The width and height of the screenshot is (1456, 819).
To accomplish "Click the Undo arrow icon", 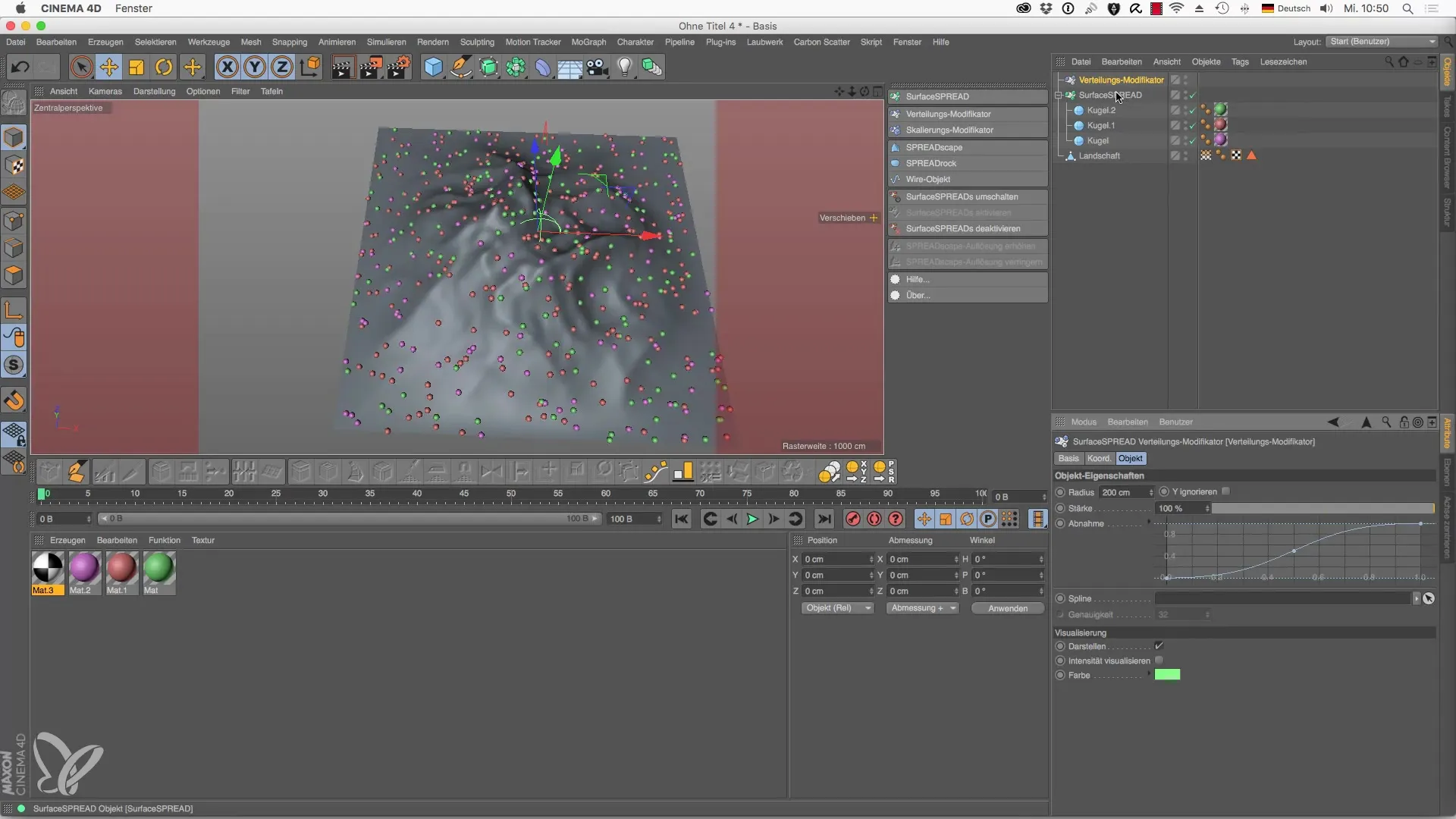I will 20,67.
